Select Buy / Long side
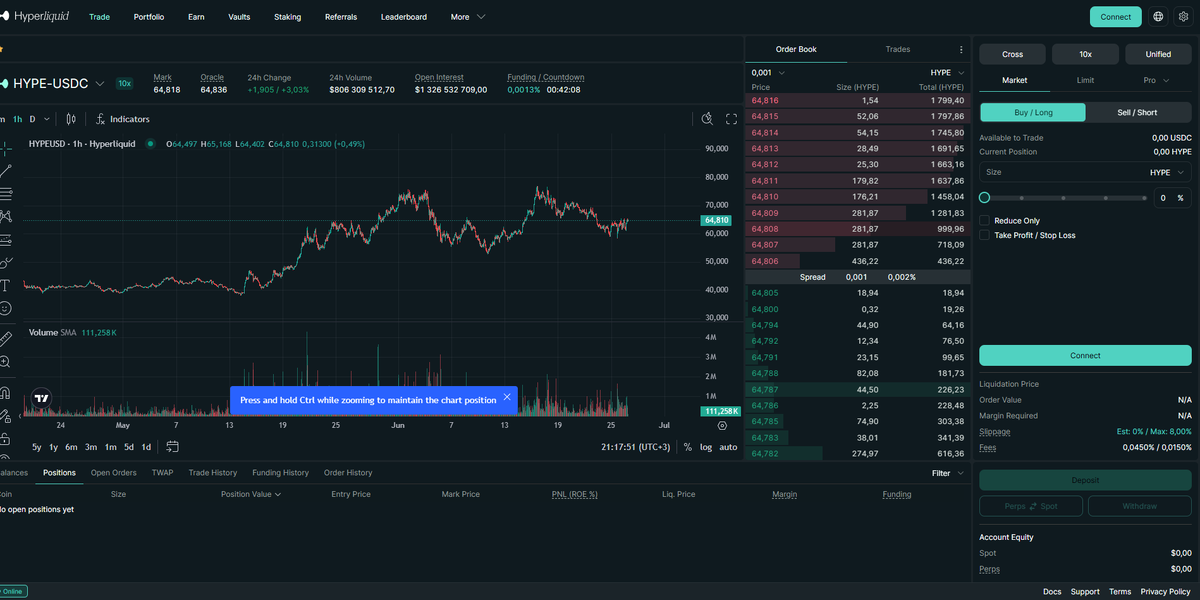This screenshot has height=600, width=1200. [x=1033, y=112]
